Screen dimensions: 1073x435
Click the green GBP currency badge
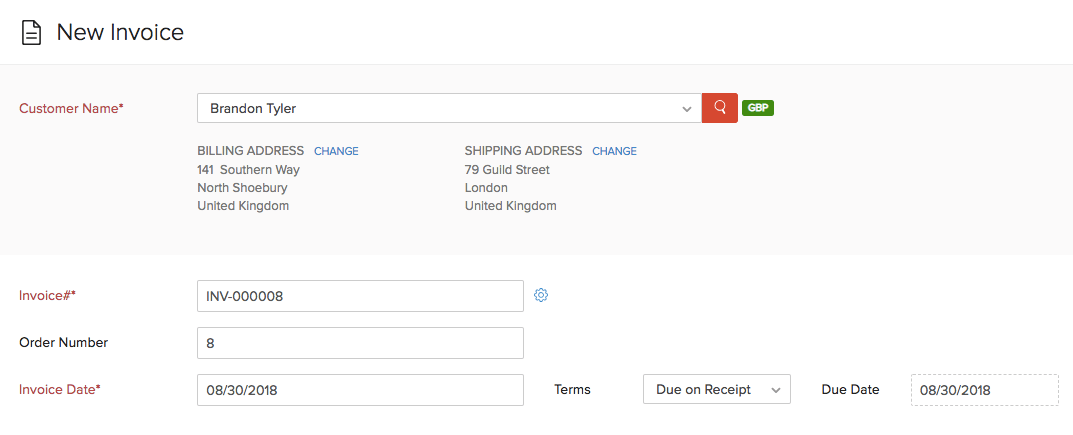coord(758,108)
